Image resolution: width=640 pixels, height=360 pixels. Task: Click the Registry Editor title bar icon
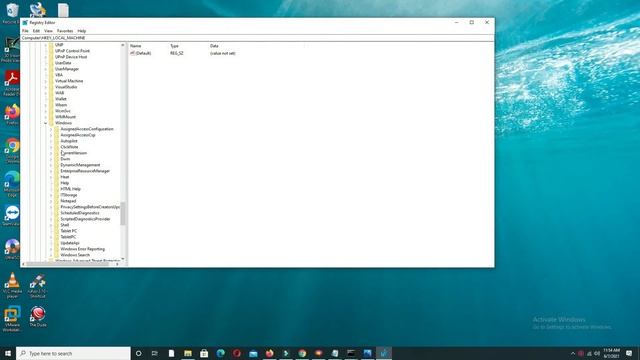pyautogui.click(x=25, y=22)
